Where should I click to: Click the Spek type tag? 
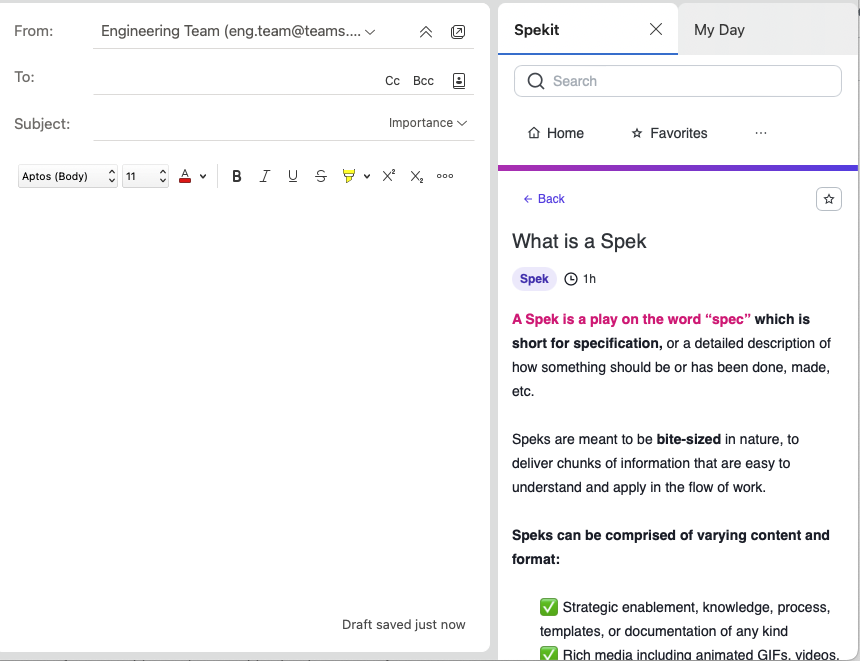534,279
